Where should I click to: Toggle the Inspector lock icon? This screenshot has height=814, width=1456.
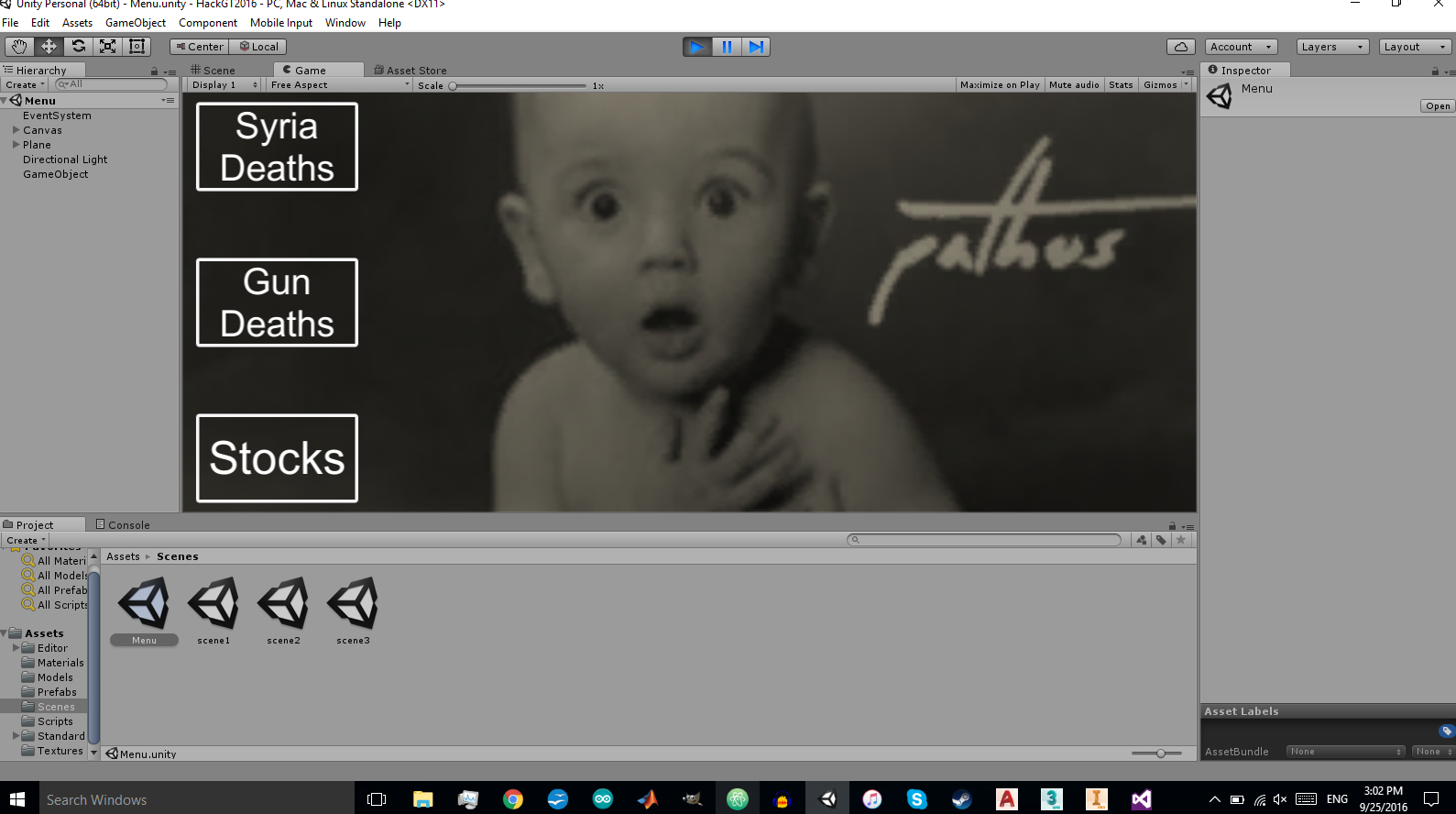1435,71
